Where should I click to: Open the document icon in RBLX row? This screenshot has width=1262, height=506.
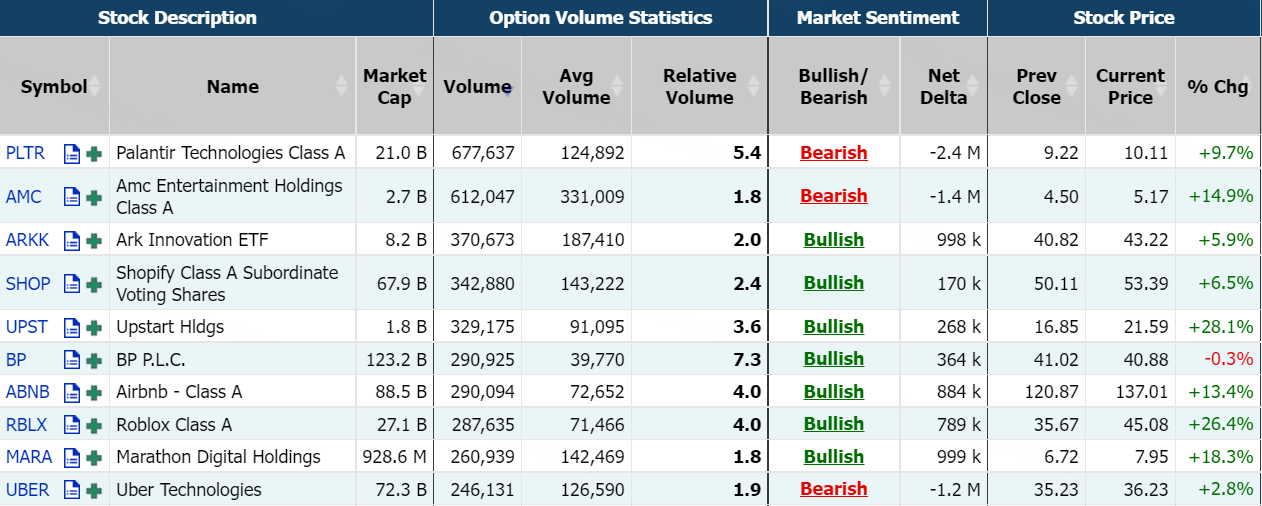click(71, 425)
